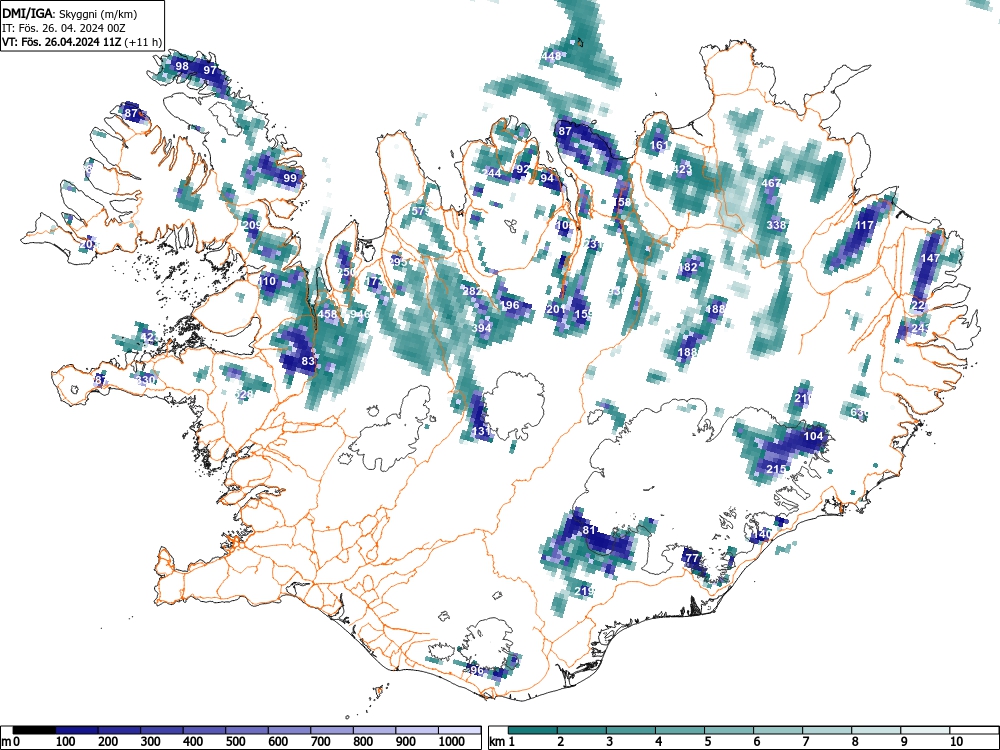Click the dark teal 1–2 km legend swatch

pos(533,730)
